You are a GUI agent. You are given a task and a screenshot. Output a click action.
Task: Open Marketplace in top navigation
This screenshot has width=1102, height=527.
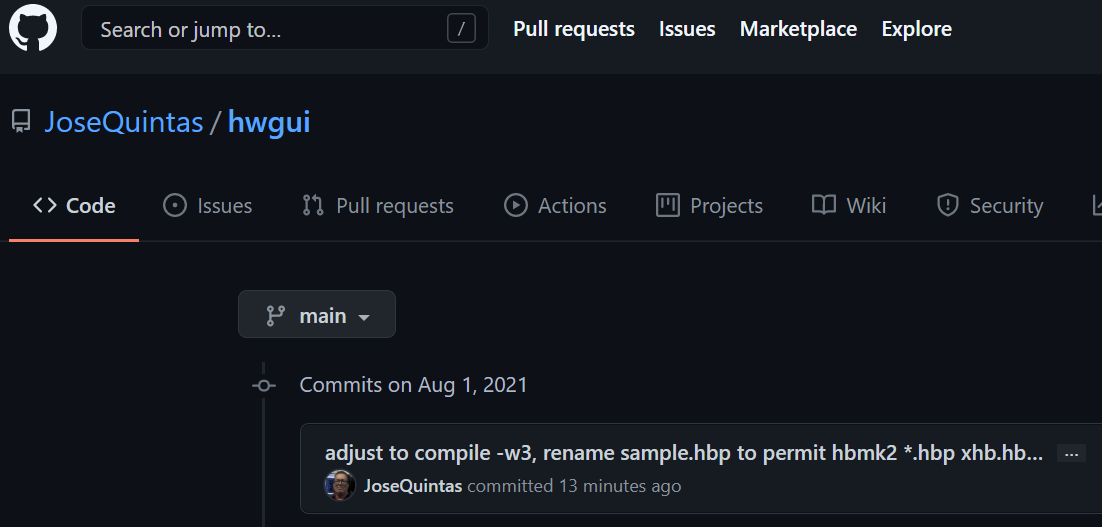pos(798,29)
